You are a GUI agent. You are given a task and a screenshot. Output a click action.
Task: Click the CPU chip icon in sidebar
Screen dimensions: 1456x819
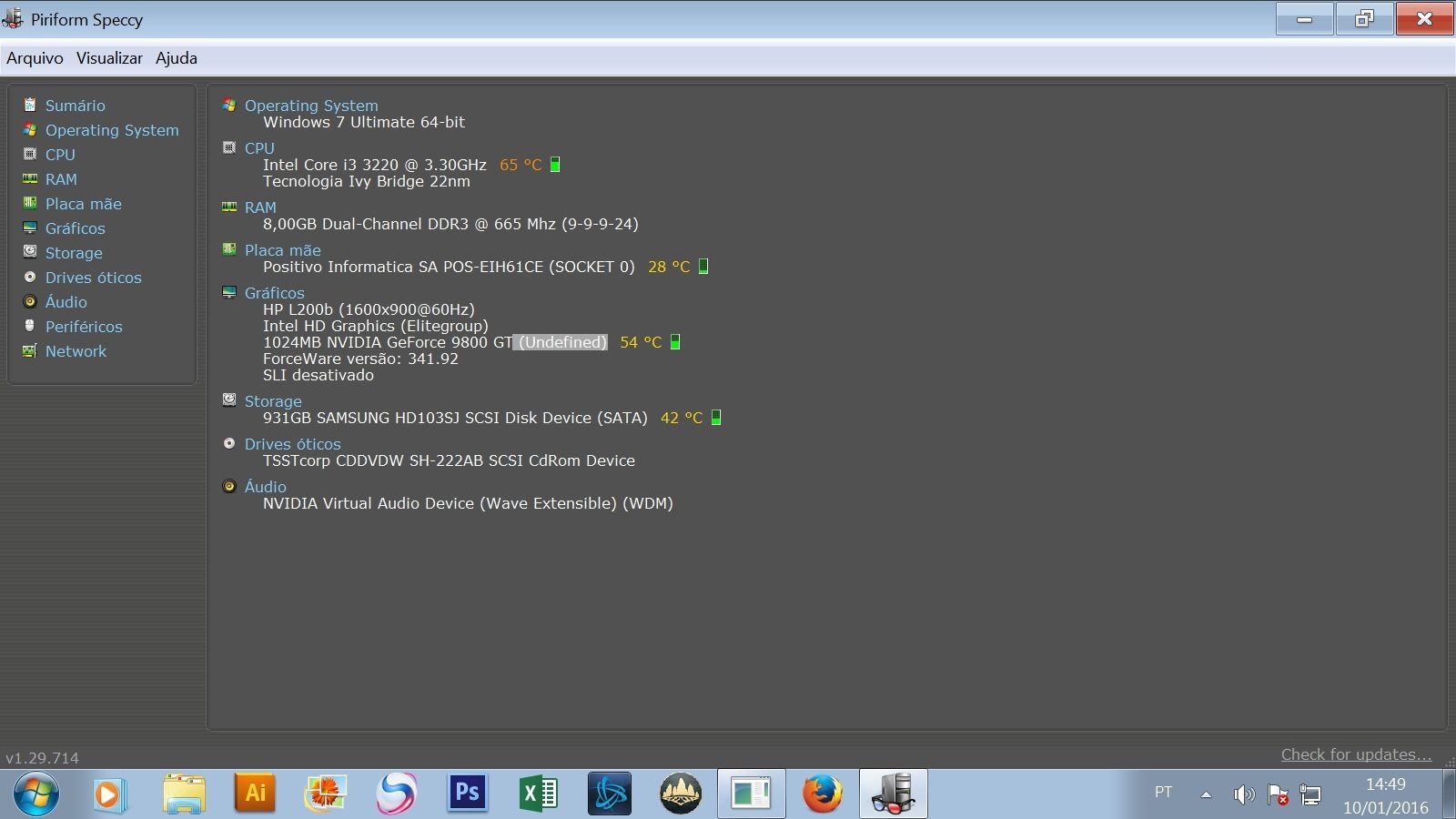pos(30,154)
